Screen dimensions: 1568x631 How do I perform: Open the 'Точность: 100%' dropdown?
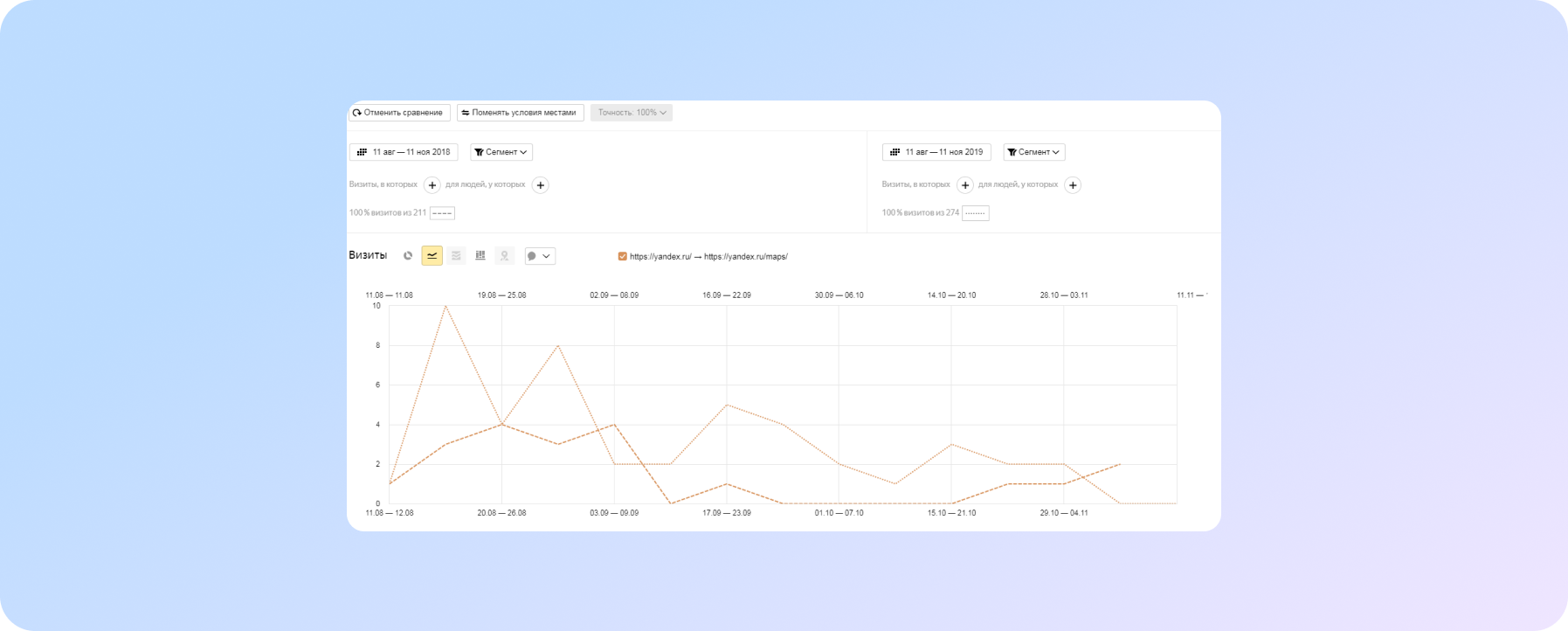632,113
